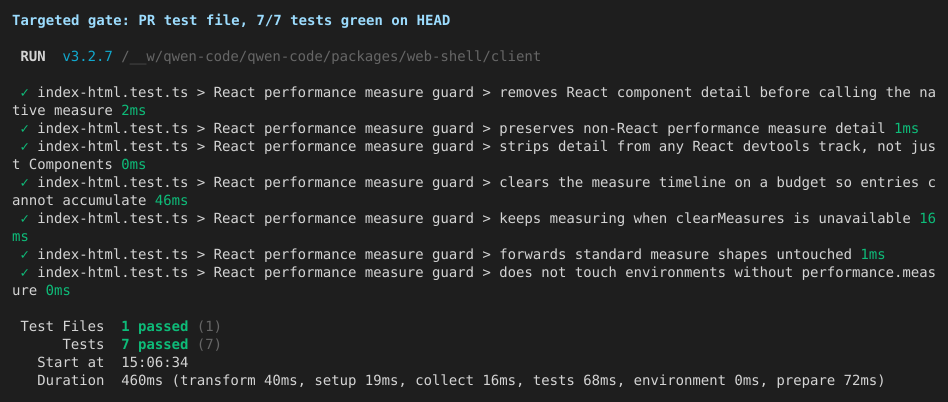Screen dimensions: 948x402
Task: Click the checkmark beside 'does not touch environments' test
Action: 25,273
